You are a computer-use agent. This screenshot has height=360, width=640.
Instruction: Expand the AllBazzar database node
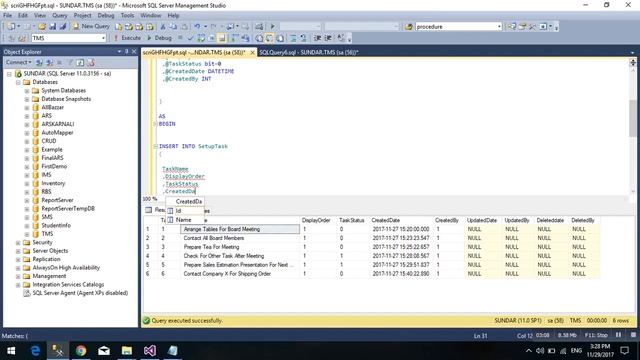[27, 108]
